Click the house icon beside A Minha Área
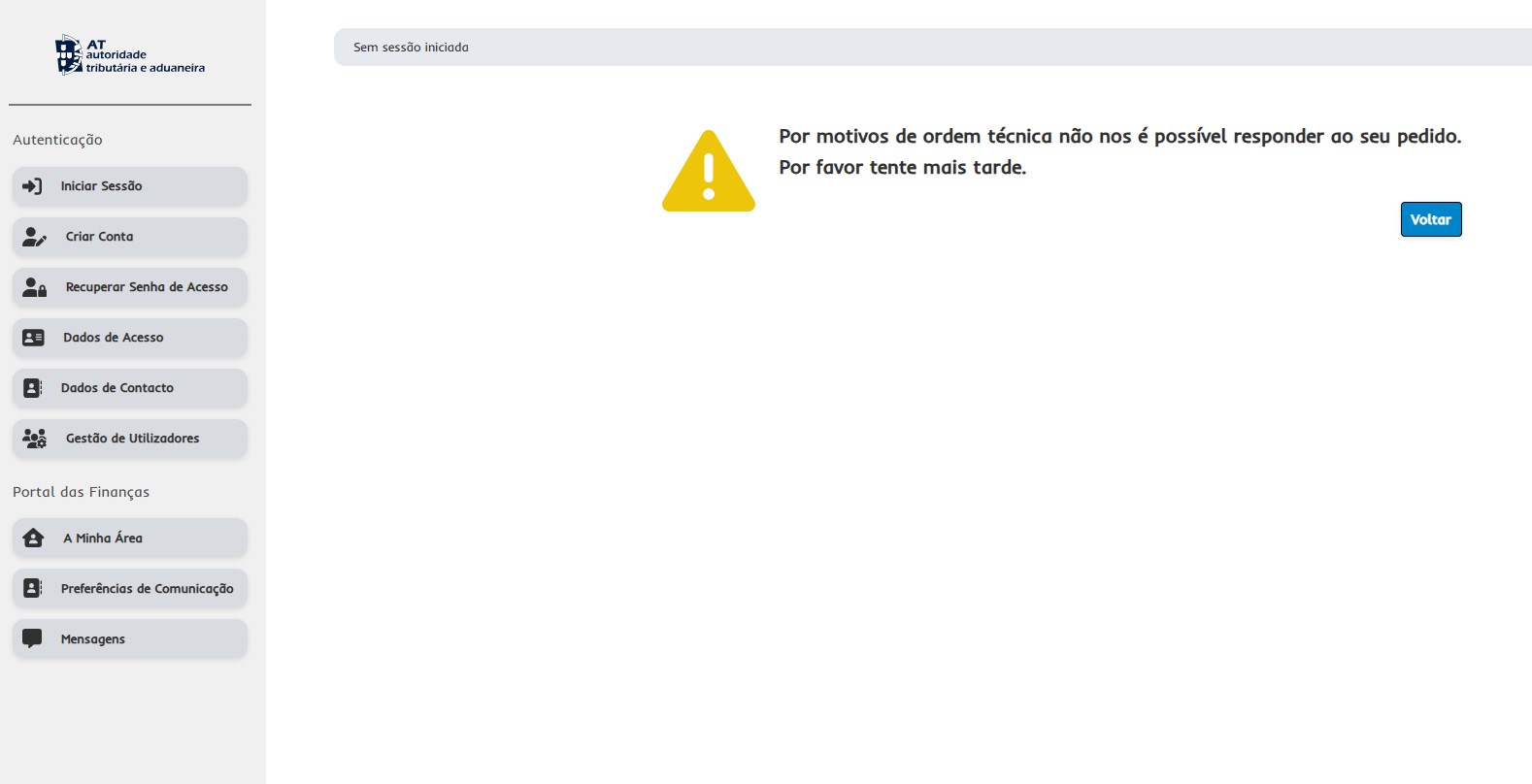Image resolution: width=1532 pixels, height=784 pixels. (x=33, y=539)
